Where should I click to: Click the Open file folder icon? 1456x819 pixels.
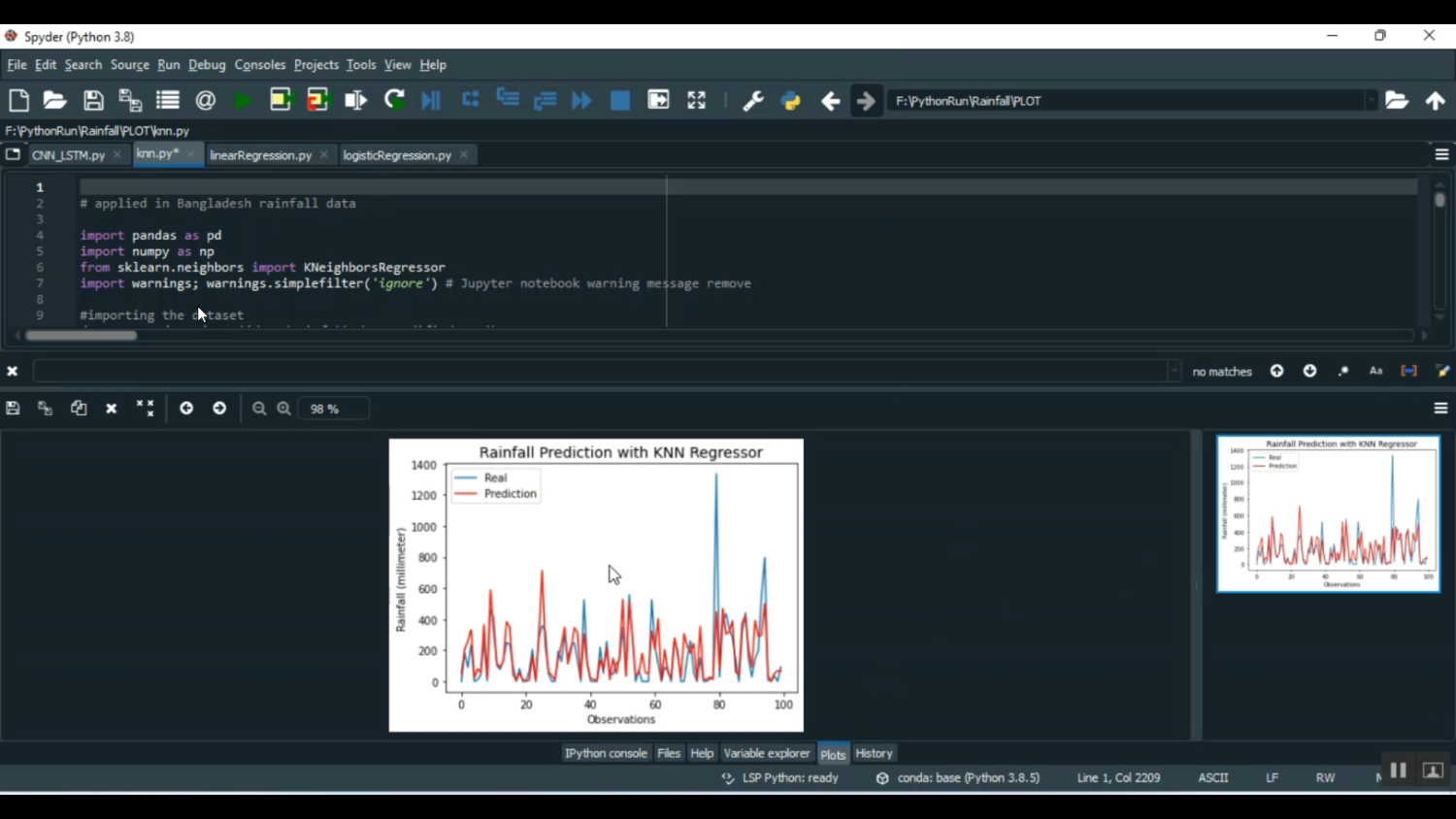(55, 101)
